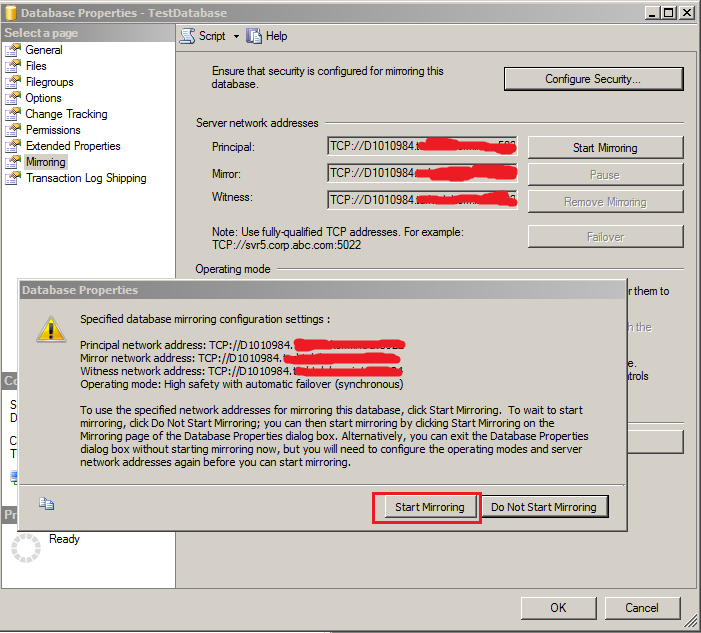
Task: Click the Files page icon
Action: tap(12, 66)
